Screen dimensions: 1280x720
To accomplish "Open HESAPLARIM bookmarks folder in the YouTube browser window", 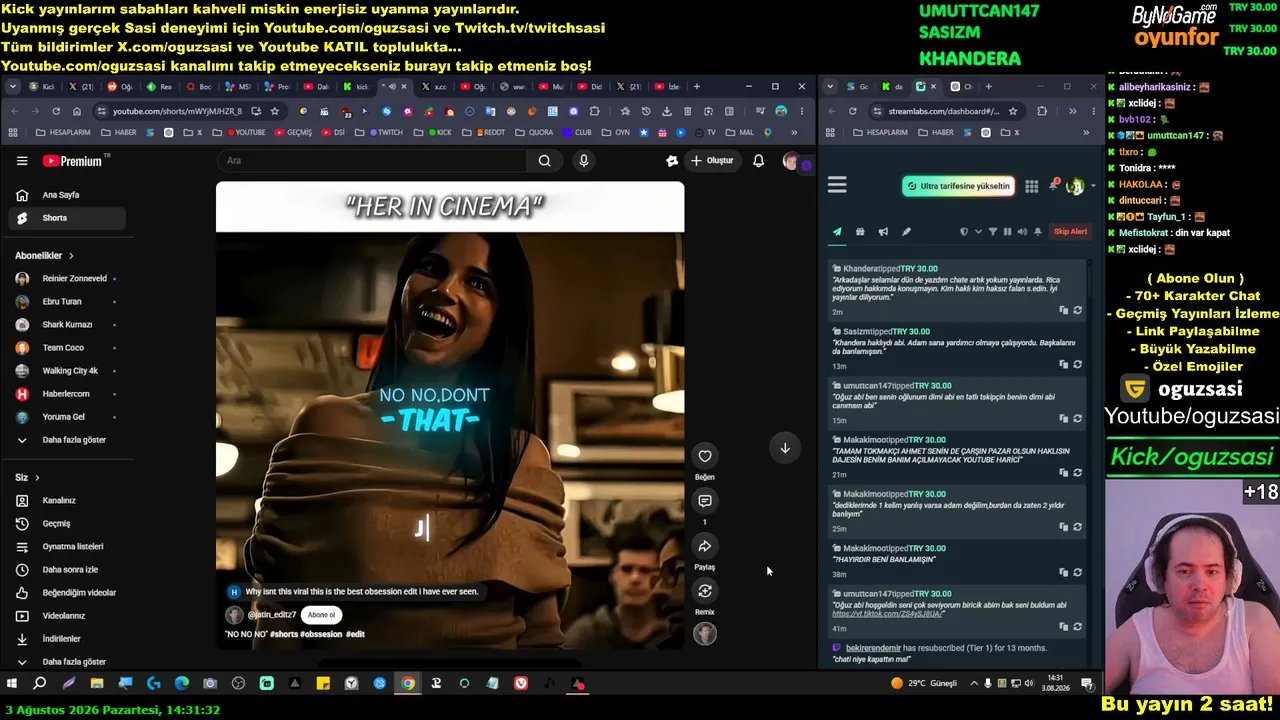I will click(x=63, y=132).
